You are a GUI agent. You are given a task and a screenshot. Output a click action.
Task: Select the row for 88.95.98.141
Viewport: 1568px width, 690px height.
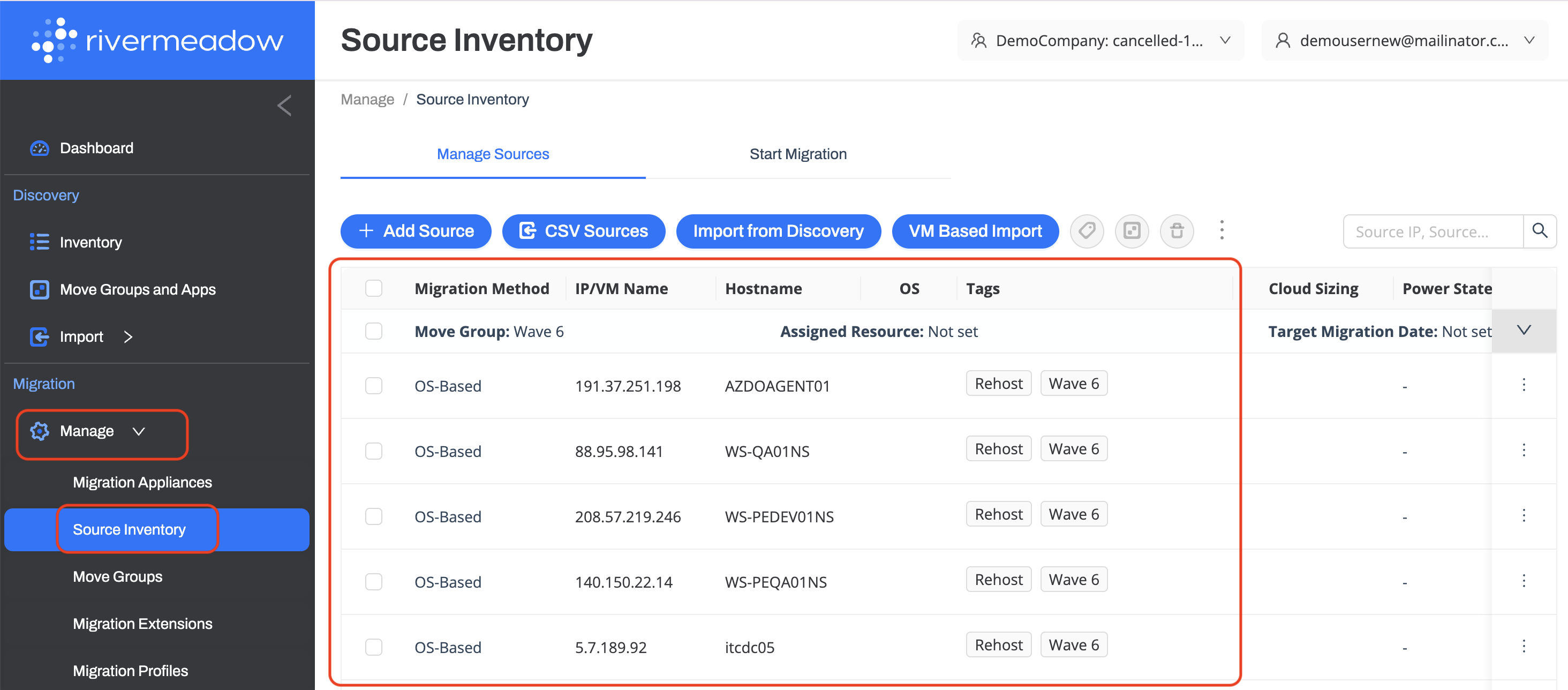374,451
